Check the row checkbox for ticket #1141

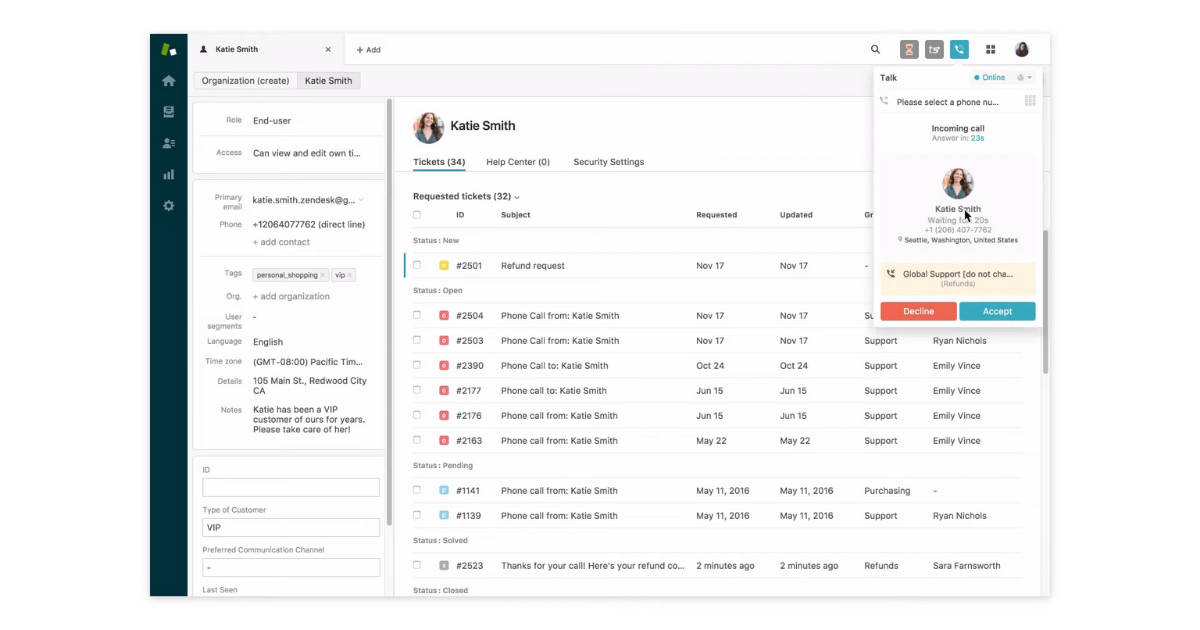[417, 490]
